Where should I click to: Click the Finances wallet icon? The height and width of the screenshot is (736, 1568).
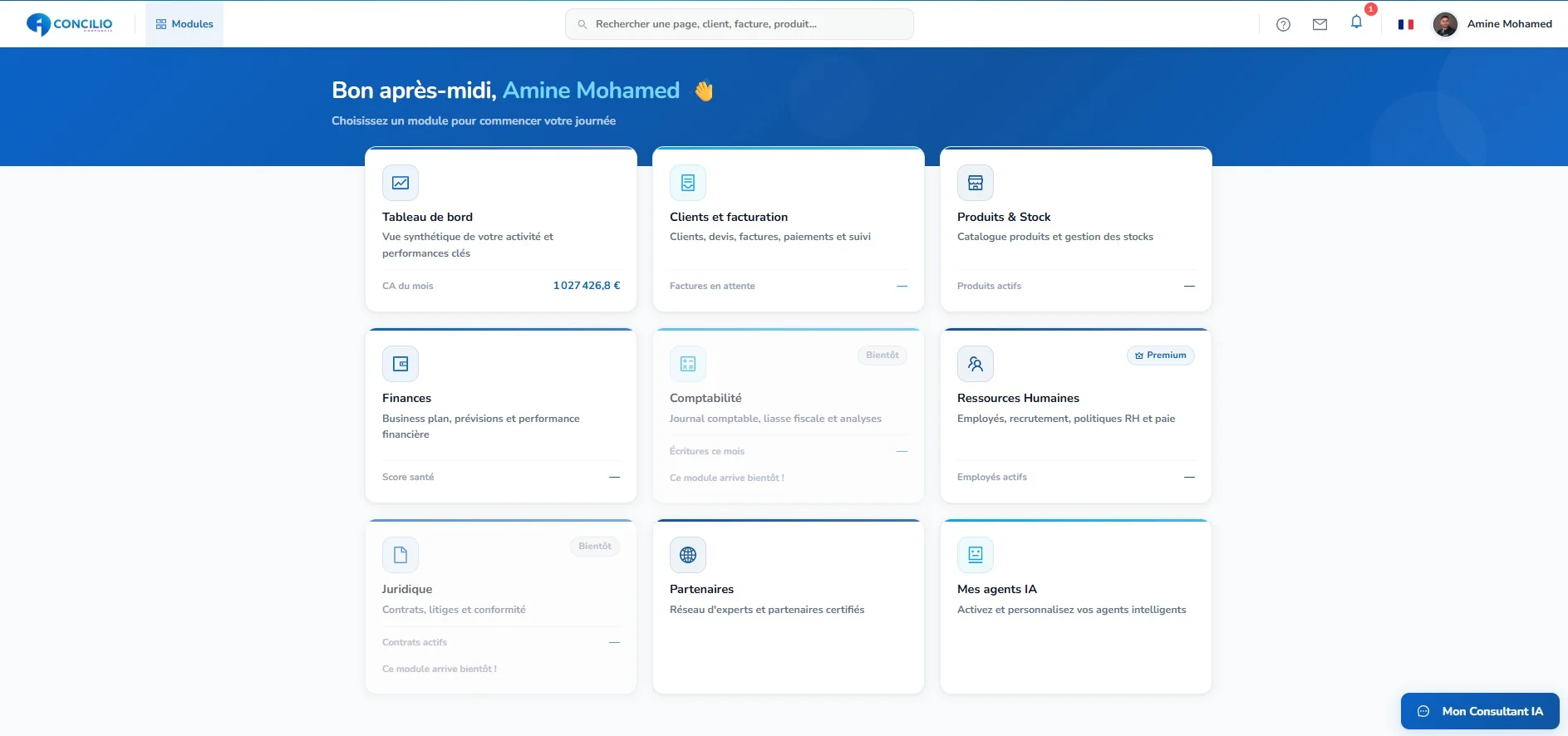[401, 364]
